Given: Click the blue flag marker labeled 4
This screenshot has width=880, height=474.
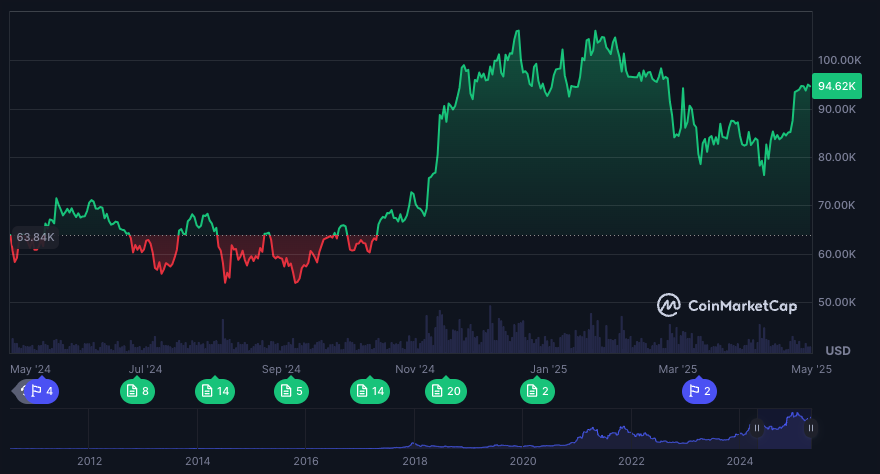Looking at the screenshot, I should 42,391.
